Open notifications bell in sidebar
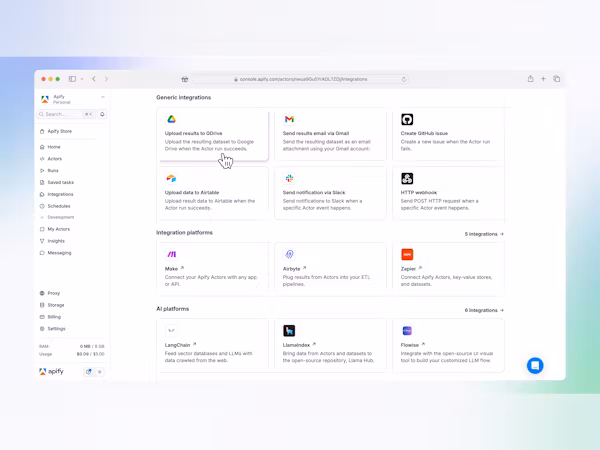 [x=102, y=114]
